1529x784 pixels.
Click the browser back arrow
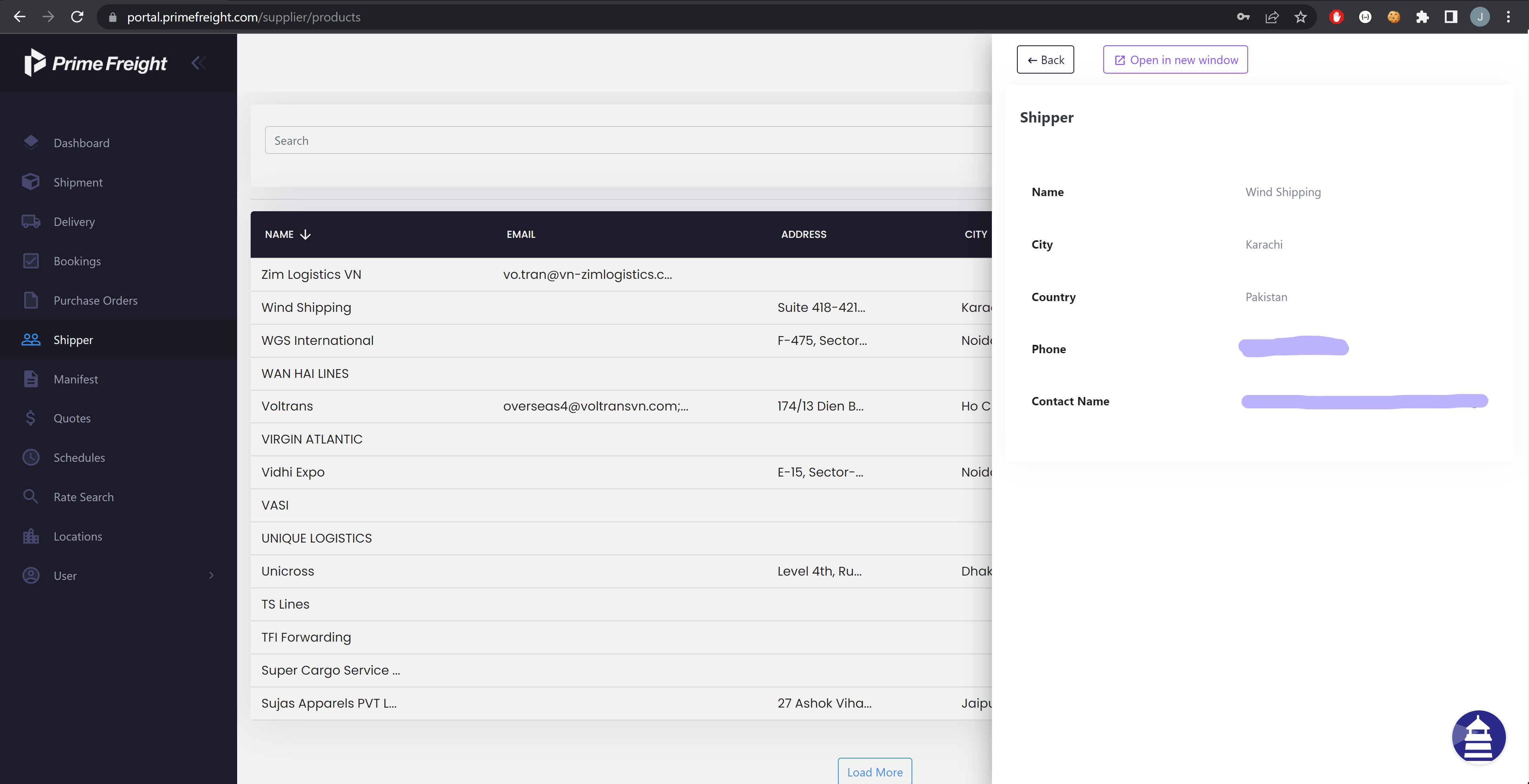[19, 17]
